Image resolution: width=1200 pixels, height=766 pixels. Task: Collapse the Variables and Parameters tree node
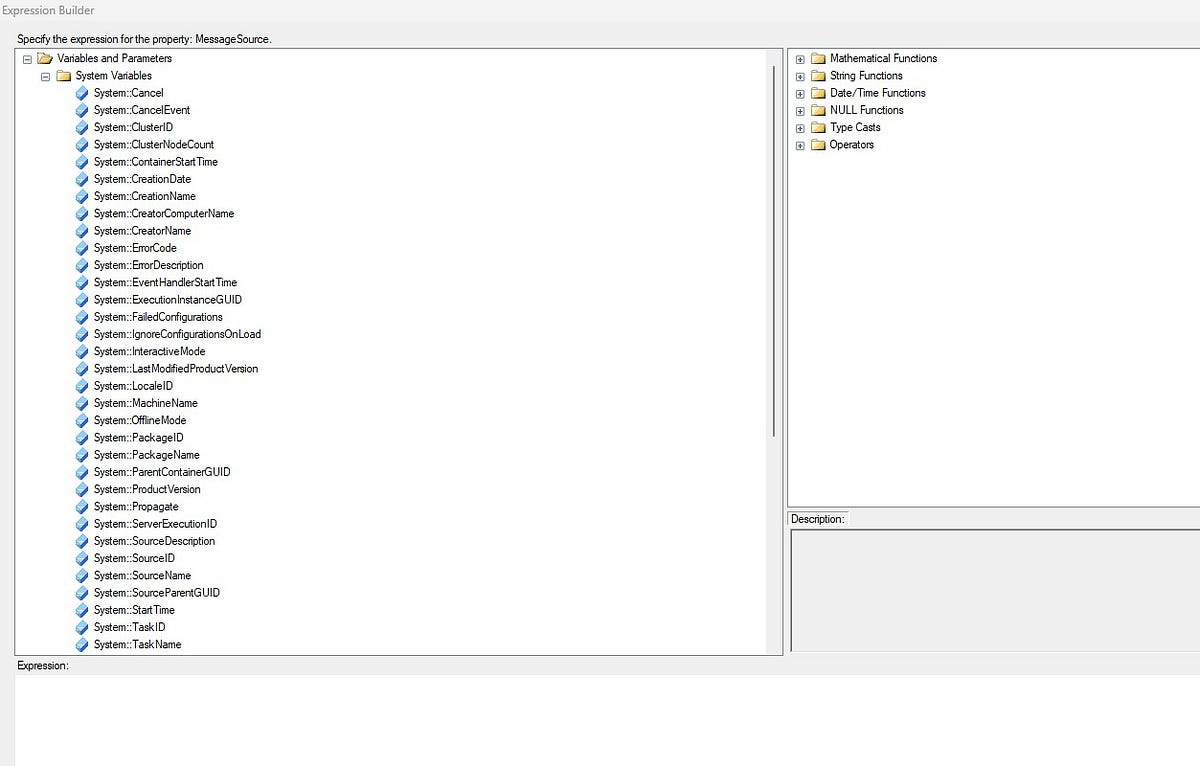click(x=27, y=58)
